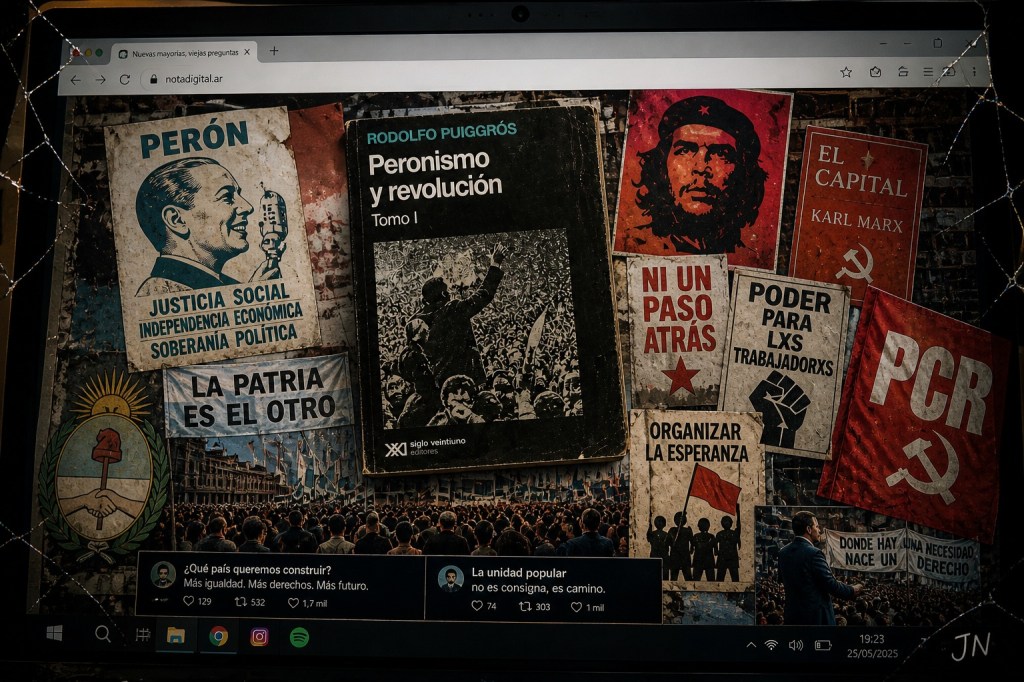Switch to Chrome on the taskbar
The width and height of the screenshot is (1024, 682).
(x=219, y=636)
